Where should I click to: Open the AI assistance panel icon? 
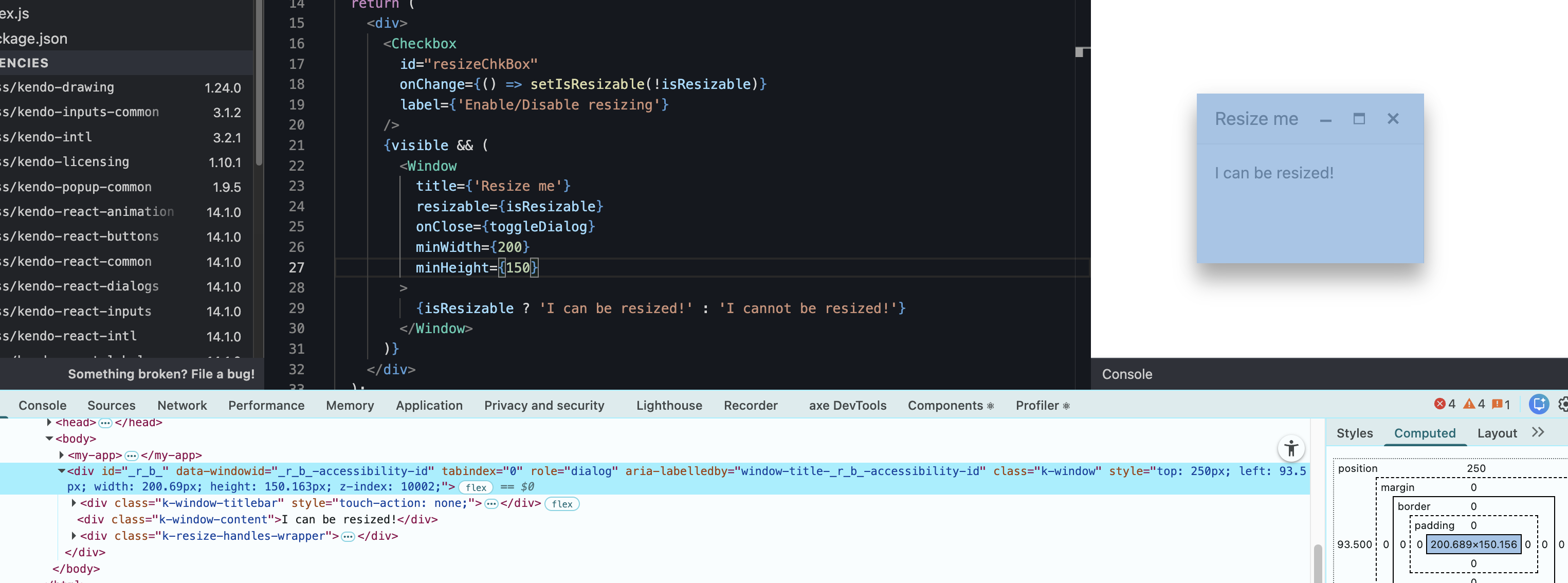coord(1538,404)
